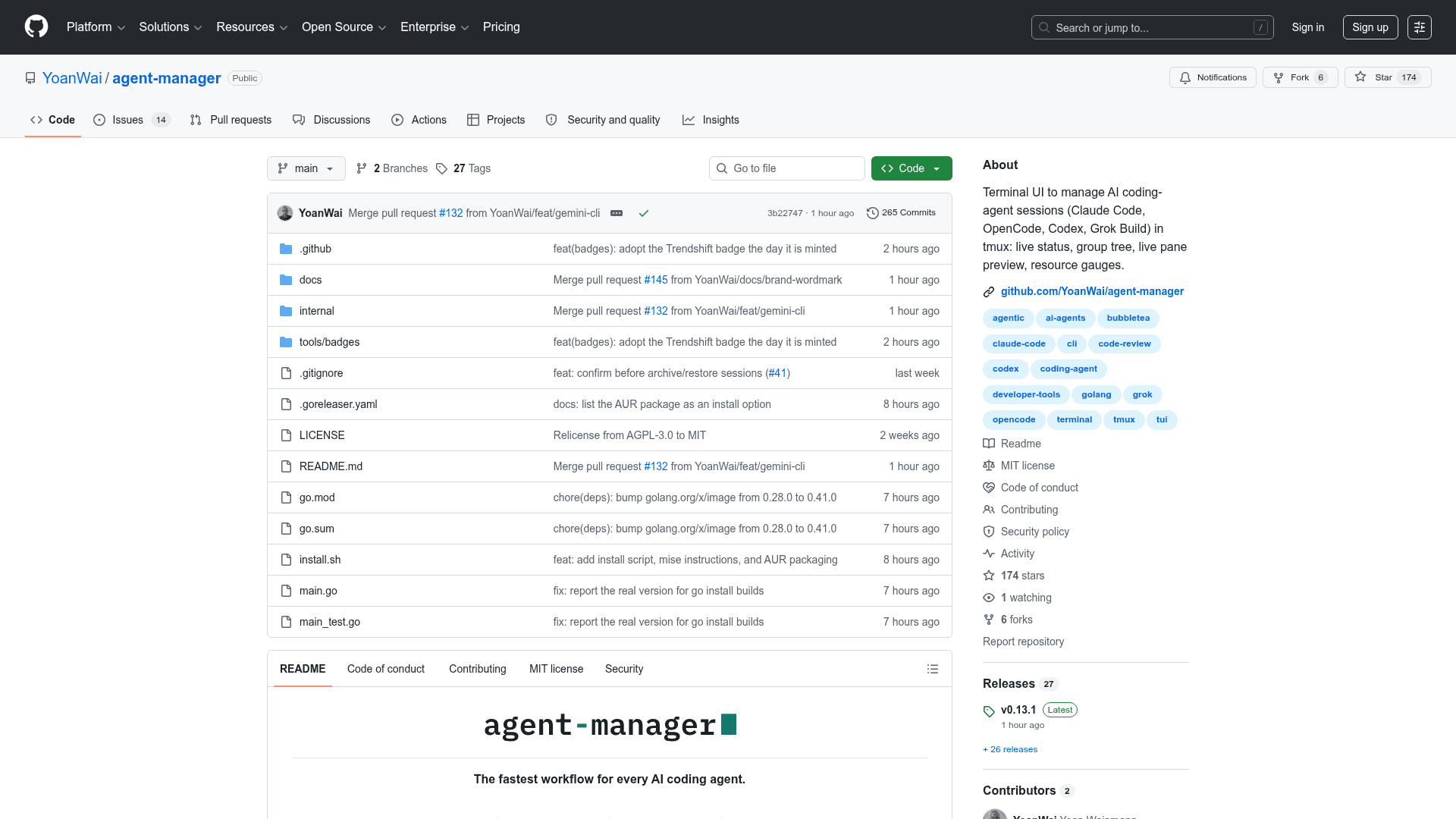The height and width of the screenshot is (819, 1456).
Task: Open the Enterprise dropdown
Action: [435, 27]
